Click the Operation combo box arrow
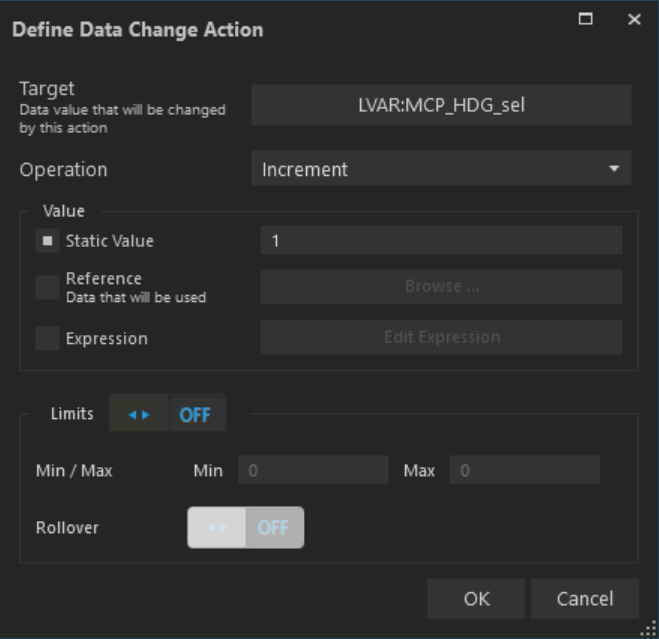 tap(614, 169)
